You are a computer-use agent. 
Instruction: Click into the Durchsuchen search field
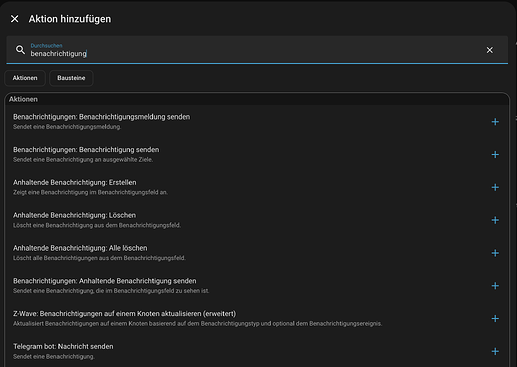257,50
